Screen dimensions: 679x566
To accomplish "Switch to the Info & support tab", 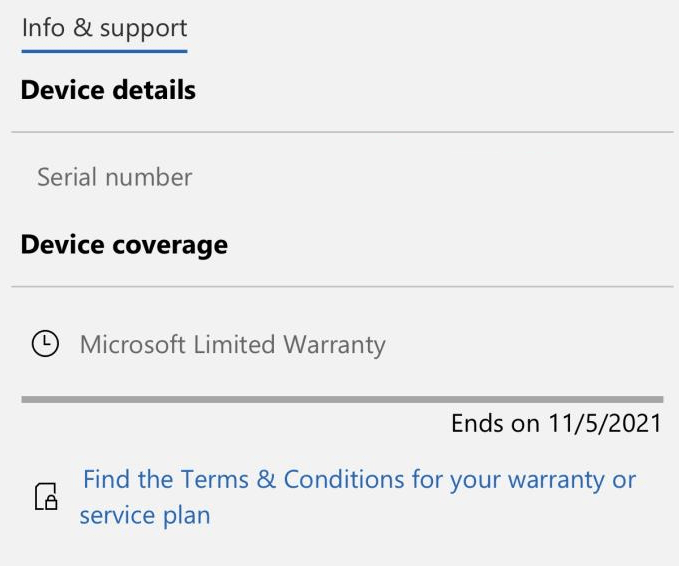I will tap(104, 28).
